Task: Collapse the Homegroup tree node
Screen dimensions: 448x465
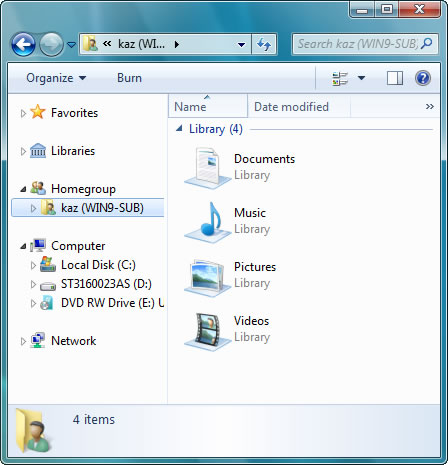Action: [23, 189]
